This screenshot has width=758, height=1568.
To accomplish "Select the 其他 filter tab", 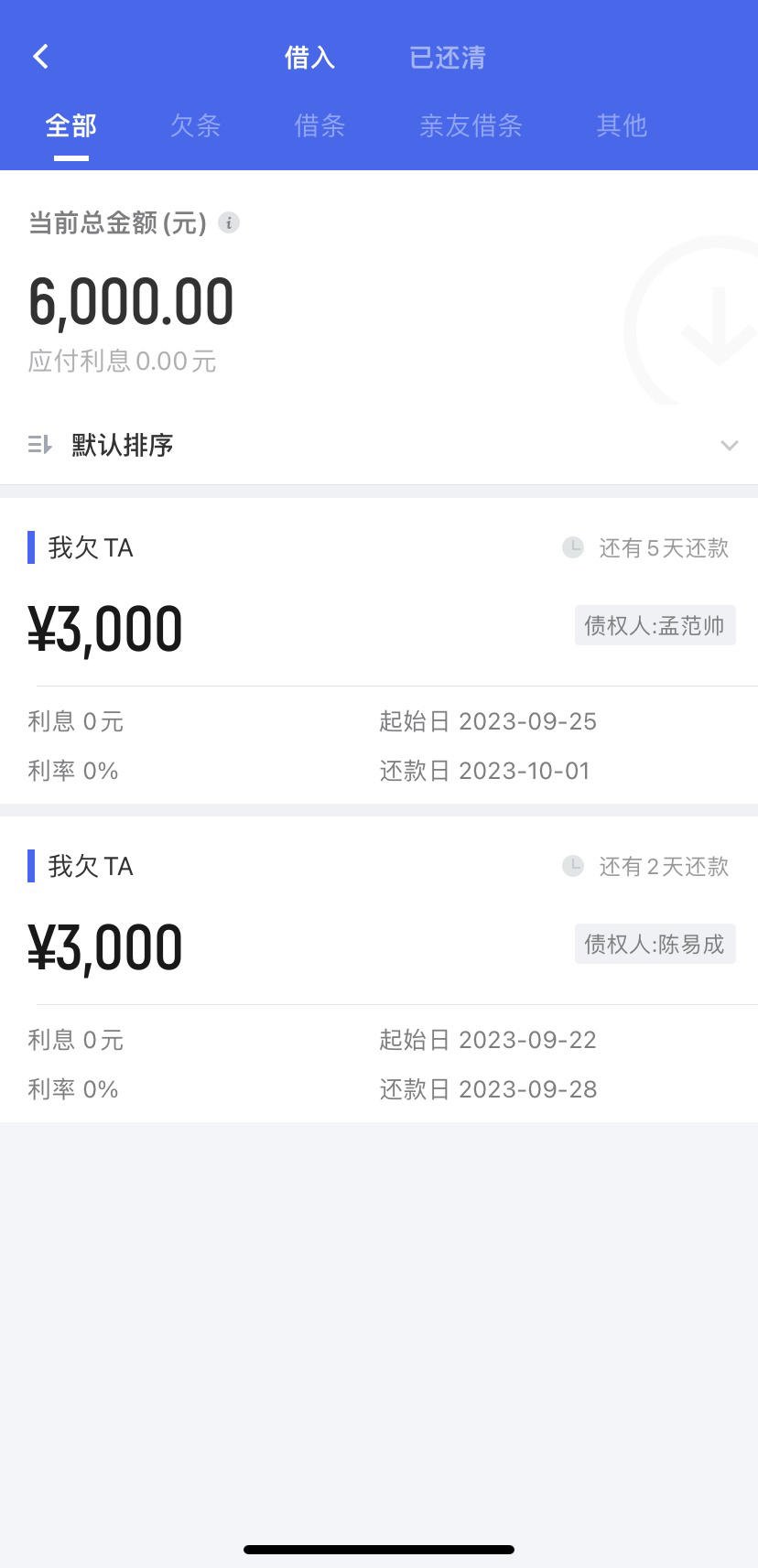I will (x=622, y=125).
